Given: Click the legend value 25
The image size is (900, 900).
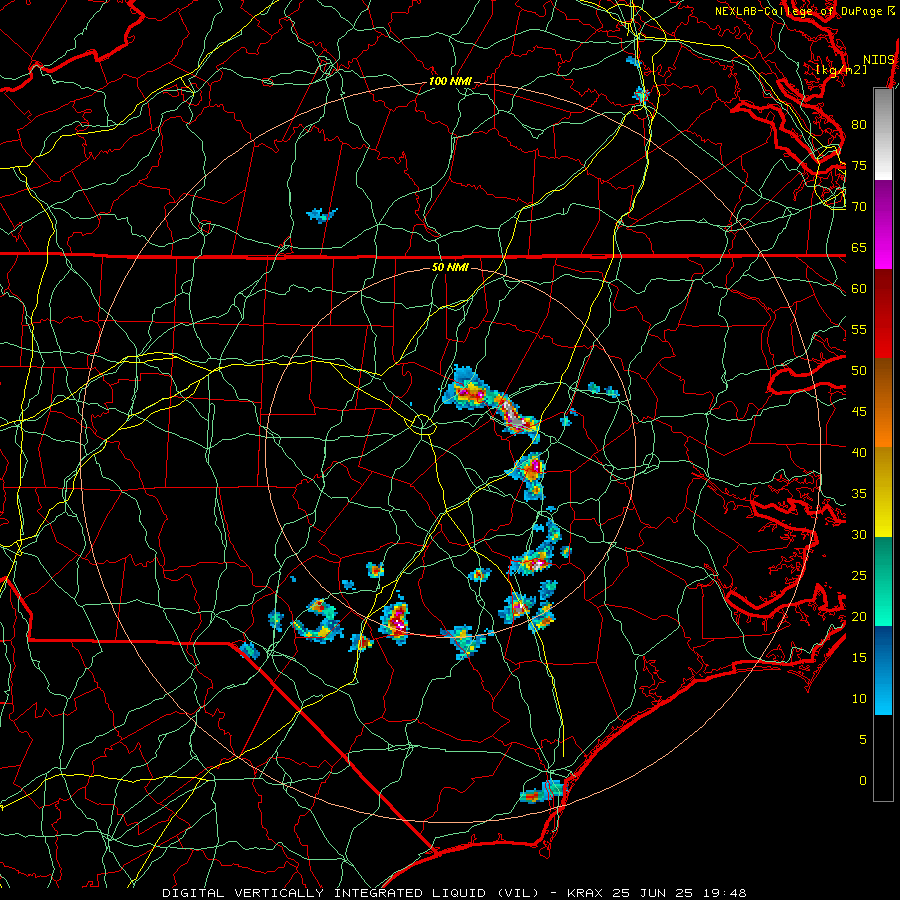Looking at the screenshot, I should 859,576.
